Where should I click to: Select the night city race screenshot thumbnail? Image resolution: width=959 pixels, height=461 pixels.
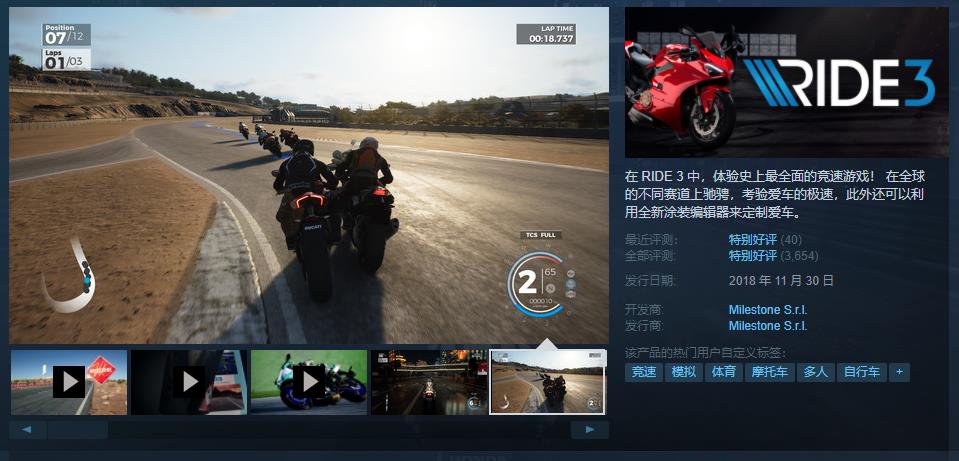click(429, 382)
